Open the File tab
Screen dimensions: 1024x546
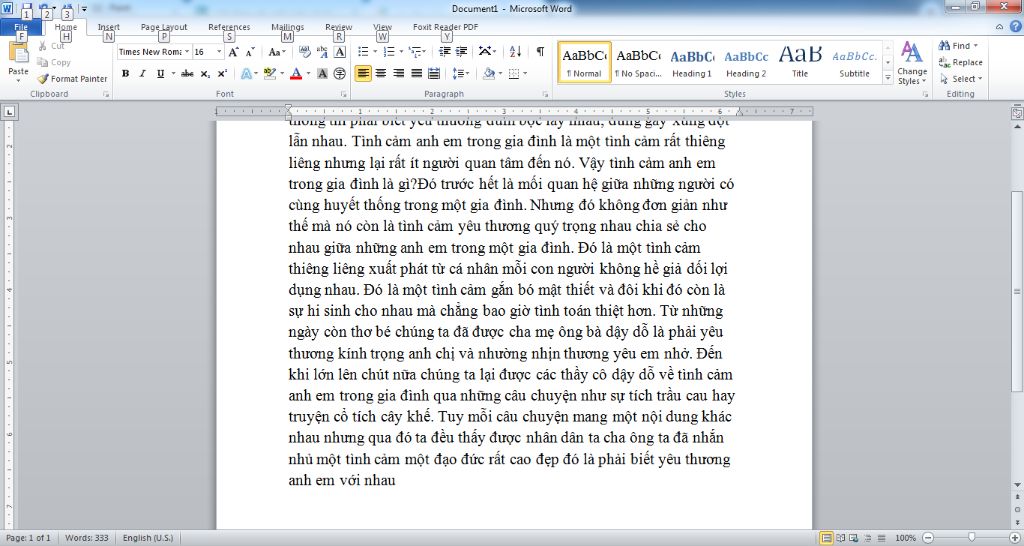click(x=21, y=27)
